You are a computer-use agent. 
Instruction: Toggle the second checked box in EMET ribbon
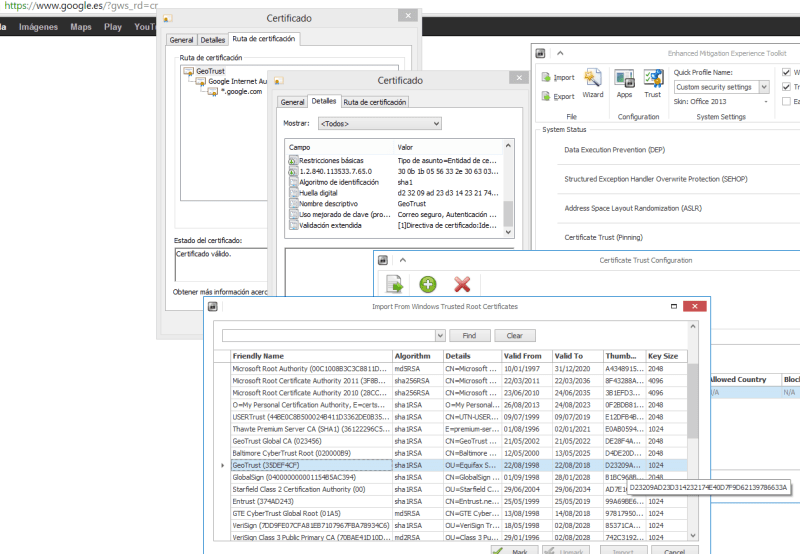pos(784,87)
